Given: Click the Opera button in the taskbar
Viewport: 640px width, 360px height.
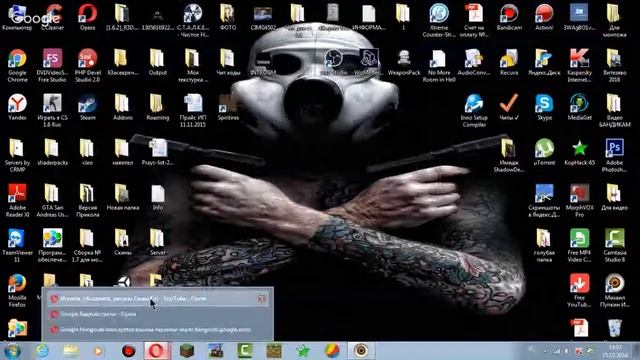Looking at the screenshot, I should point(157,351).
